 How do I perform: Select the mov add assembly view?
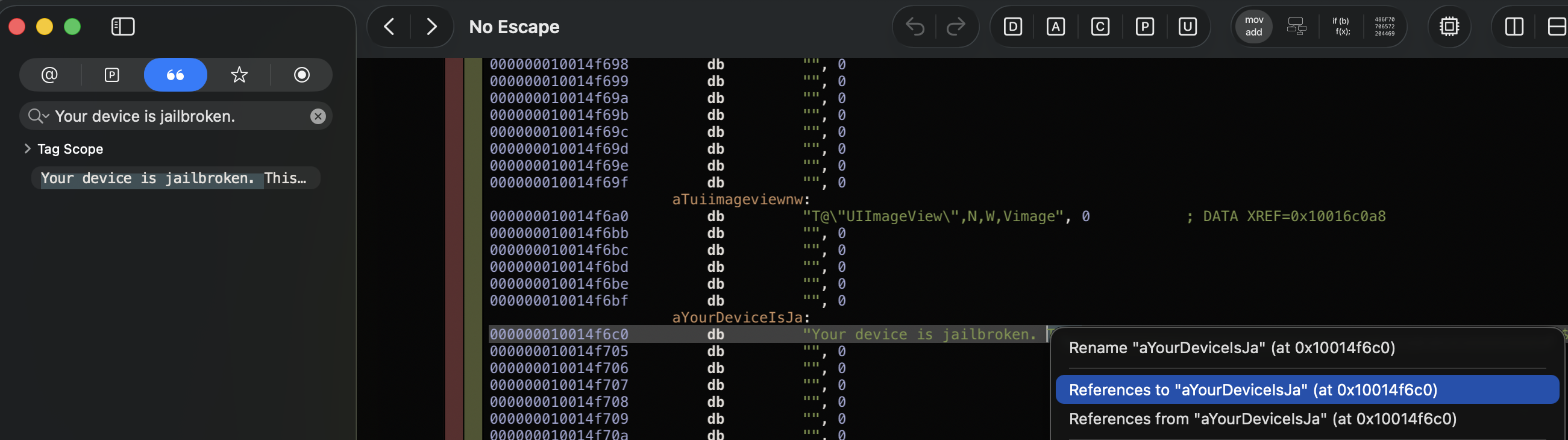tap(1254, 27)
